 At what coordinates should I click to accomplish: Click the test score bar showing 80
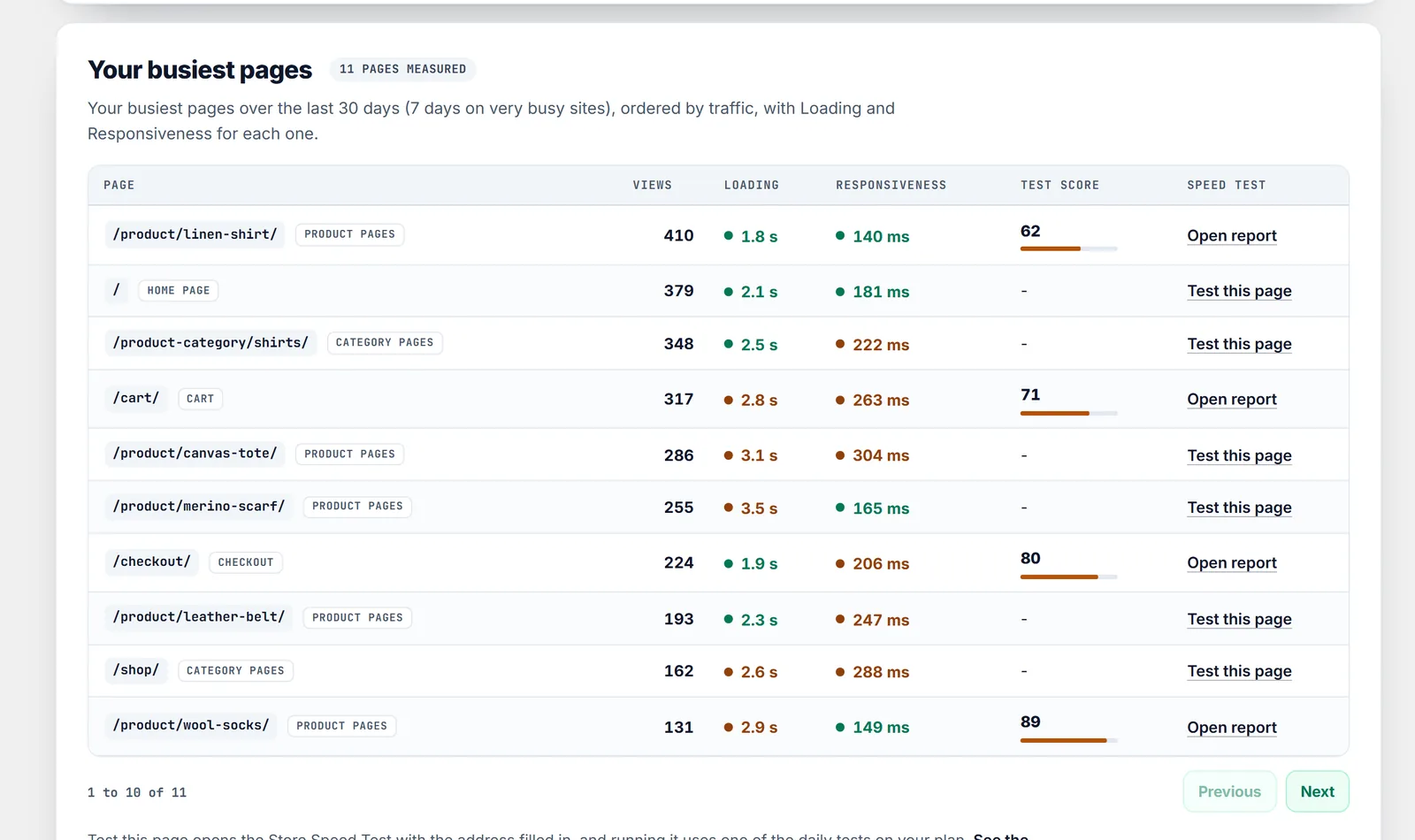(1068, 577)
